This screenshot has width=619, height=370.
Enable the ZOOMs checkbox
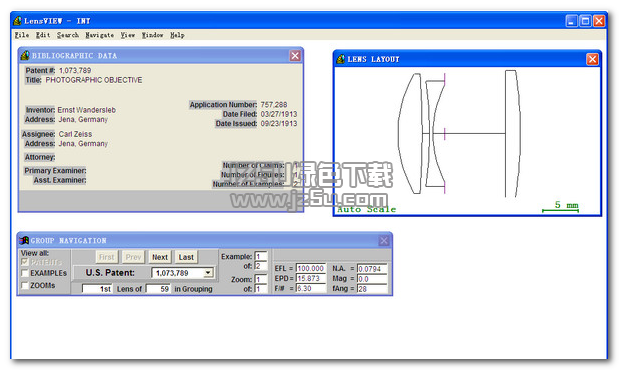click(25, 285)
